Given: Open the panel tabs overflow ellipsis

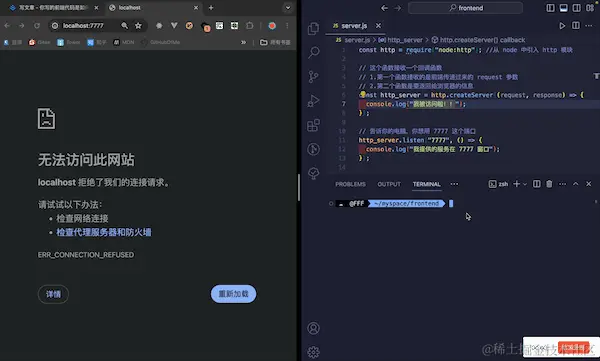Looking at the screenshot, I should click(x=454, y=184).
